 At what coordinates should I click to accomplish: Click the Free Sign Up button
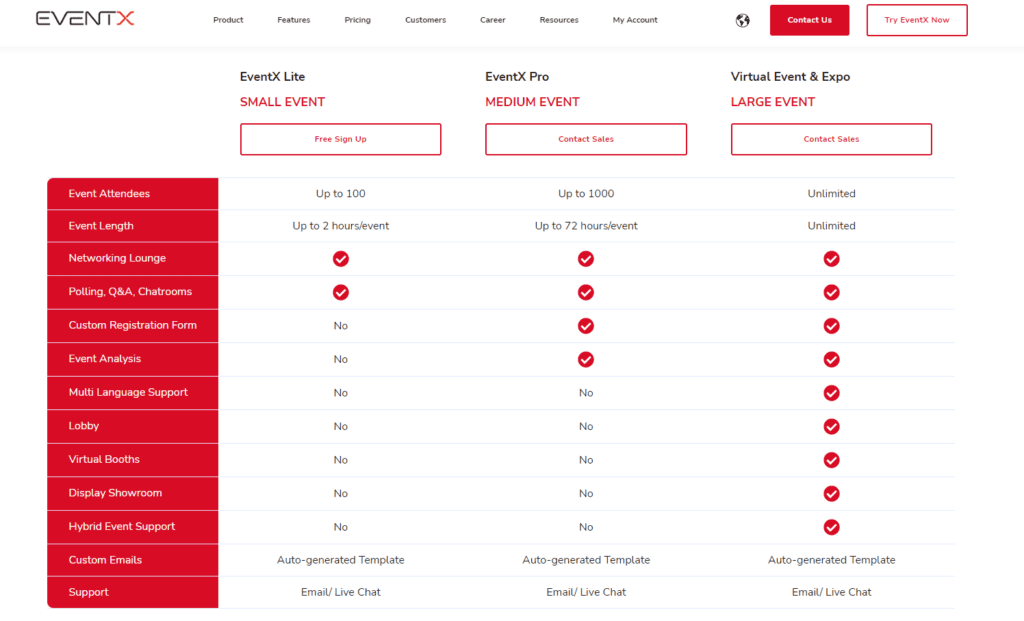click(x=340, y=139)
